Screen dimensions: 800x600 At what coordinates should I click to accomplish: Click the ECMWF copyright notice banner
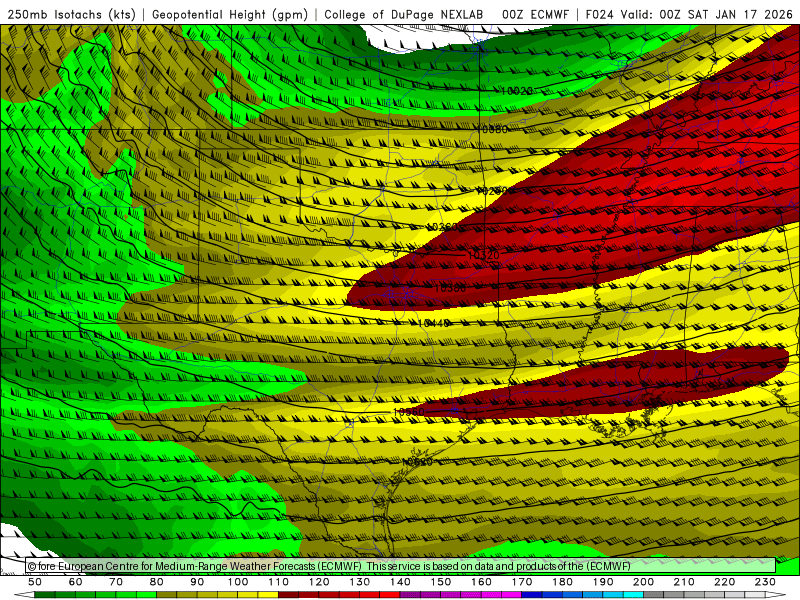(401, 566)
